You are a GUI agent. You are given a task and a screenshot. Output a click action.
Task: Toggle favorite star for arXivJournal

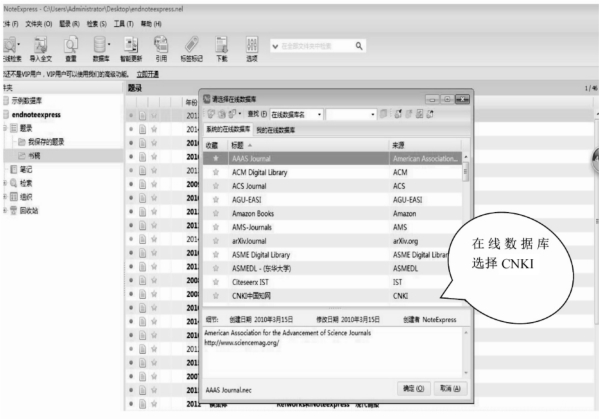click(x=216, y=241)
